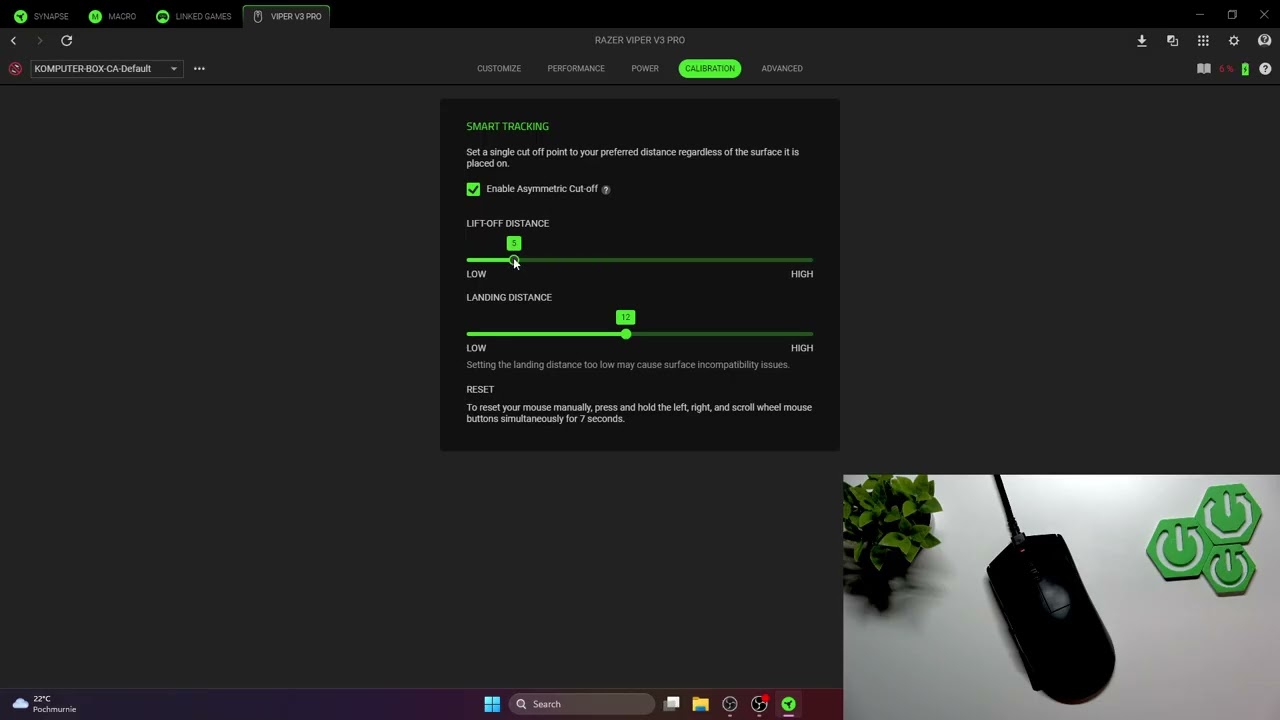
Task: Click the refresh icon
Action: (67, 40)
